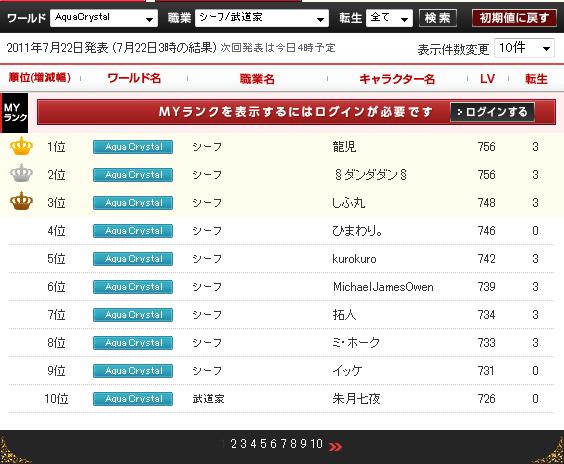This screenshot has width=564, height=464.
Task: Go to page 3
Action: point(244,444)
